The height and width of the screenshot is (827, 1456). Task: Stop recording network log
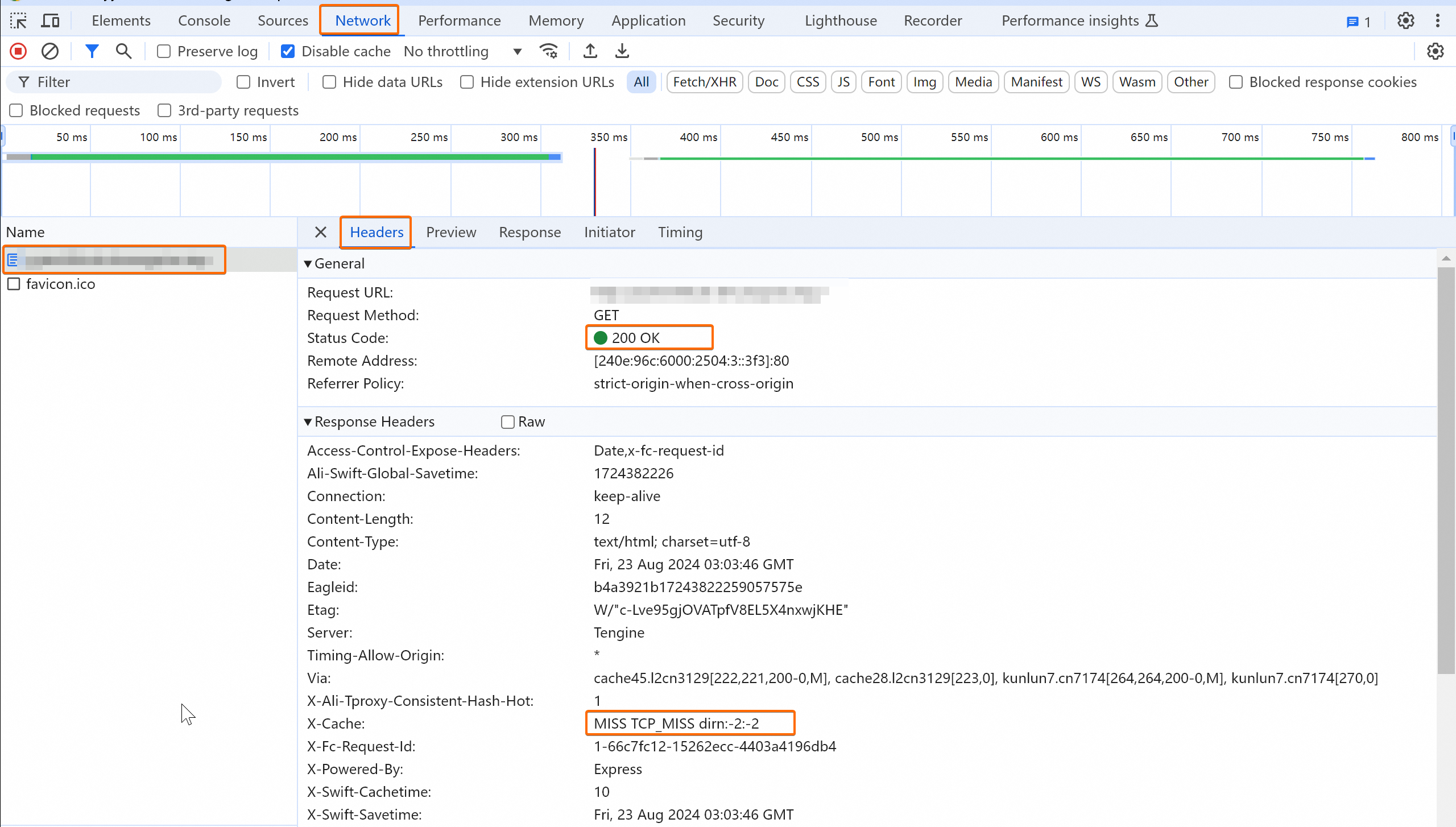coord(18,51)
